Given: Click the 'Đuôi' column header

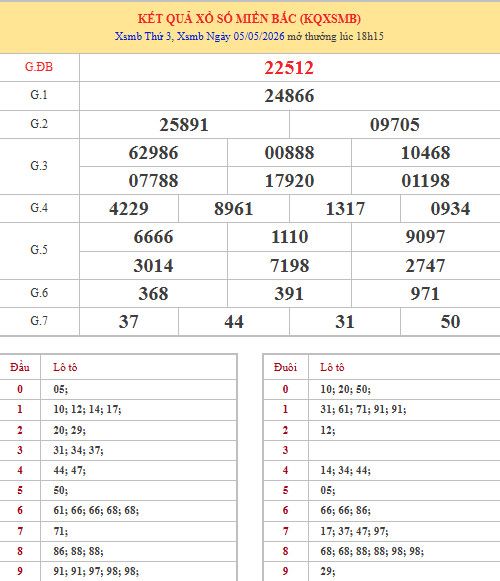Looking at the screenshot, I should click(285, 367).
